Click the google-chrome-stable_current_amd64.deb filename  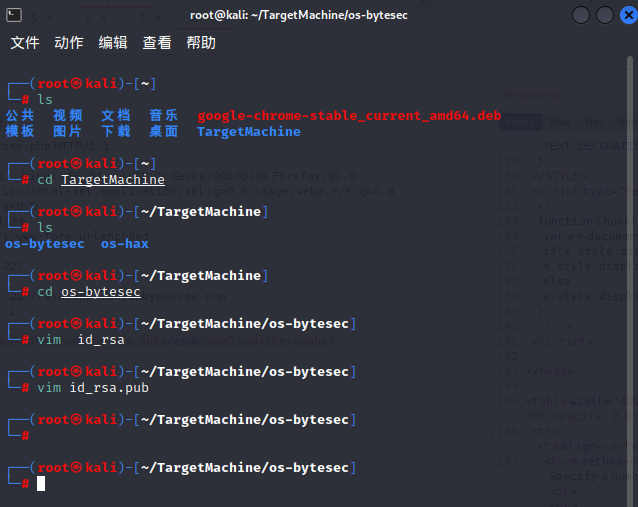[x=349, y=116]
